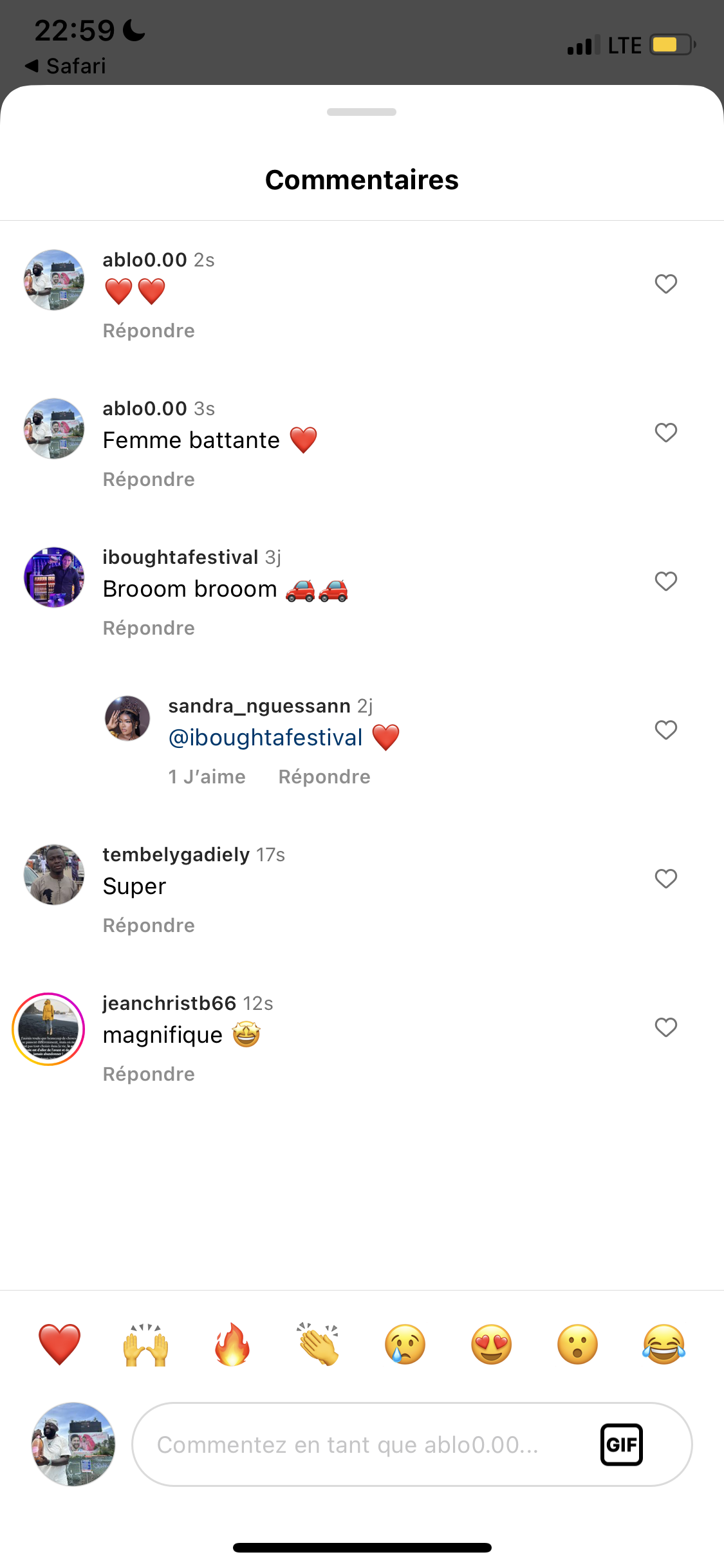The image size is (724, 1568).
Task: Like iboughtafestival's 'Brooom brooom' comment
Action: pyautogui.click(x=665, y=581)
